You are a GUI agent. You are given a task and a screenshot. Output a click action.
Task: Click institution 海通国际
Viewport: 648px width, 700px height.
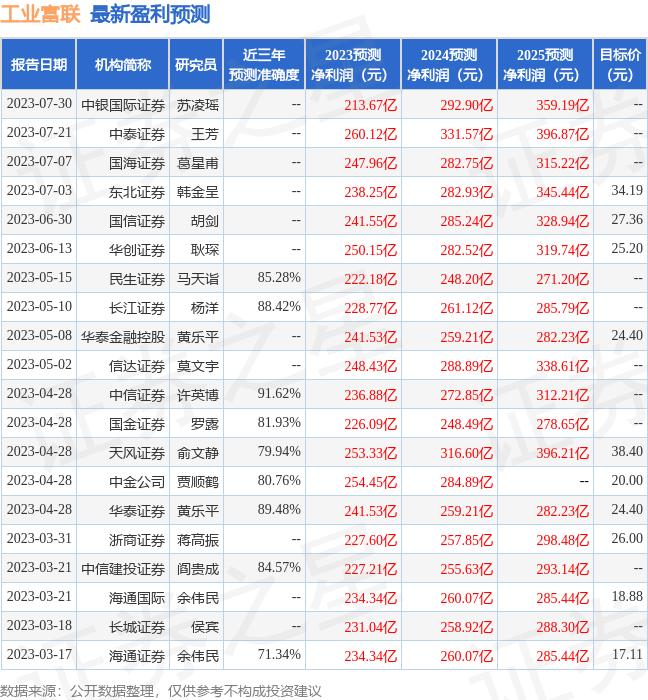pyautogui.click(x=137, y=599)
